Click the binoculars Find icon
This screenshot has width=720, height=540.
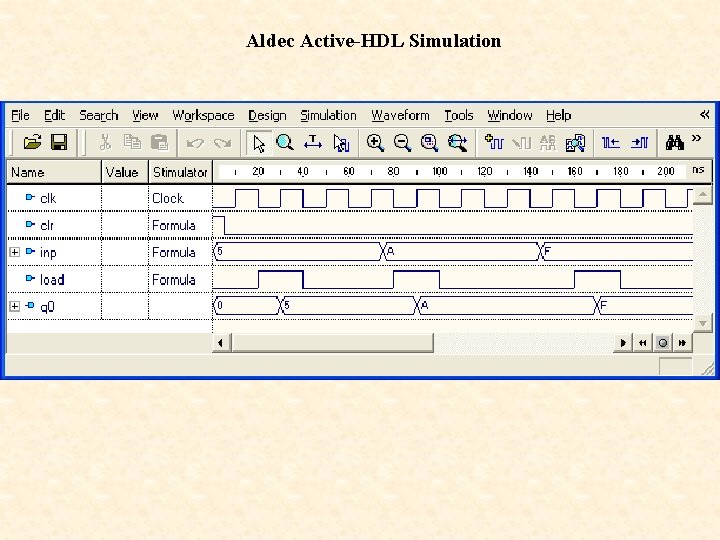tap(675, 143)
